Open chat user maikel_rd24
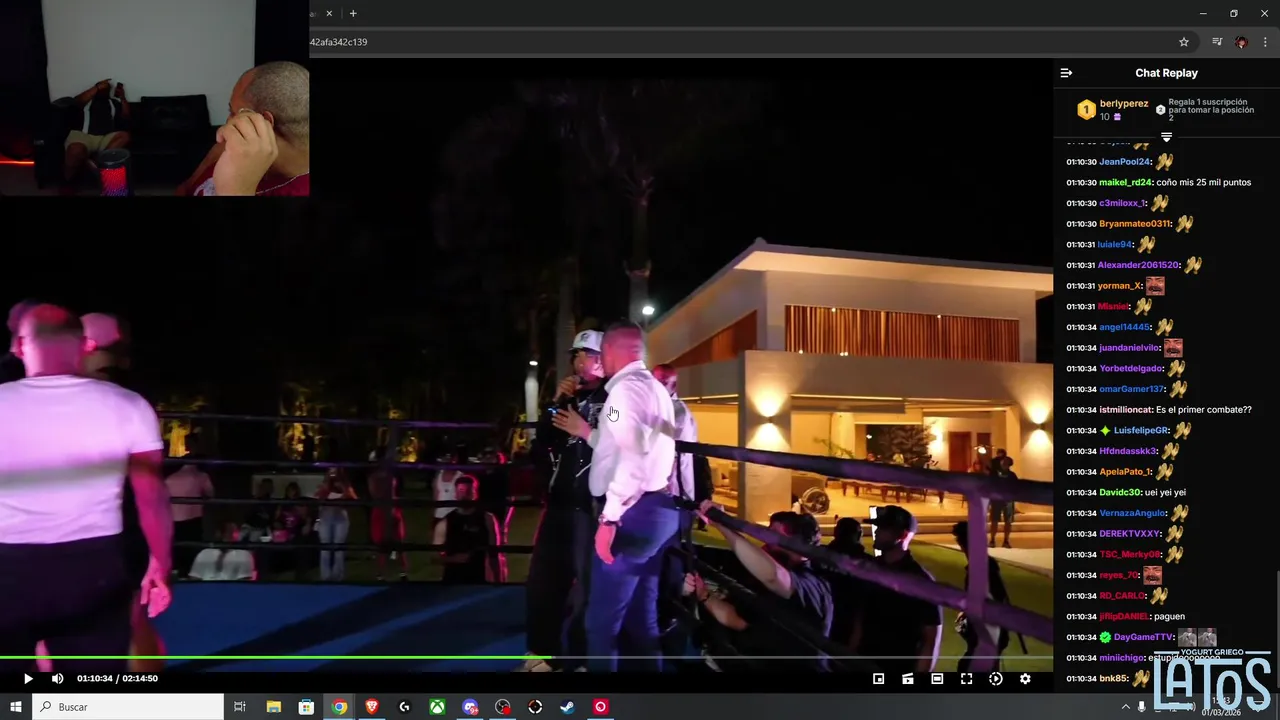Viewport: 1280px width, 720px height. [1126, 182]
